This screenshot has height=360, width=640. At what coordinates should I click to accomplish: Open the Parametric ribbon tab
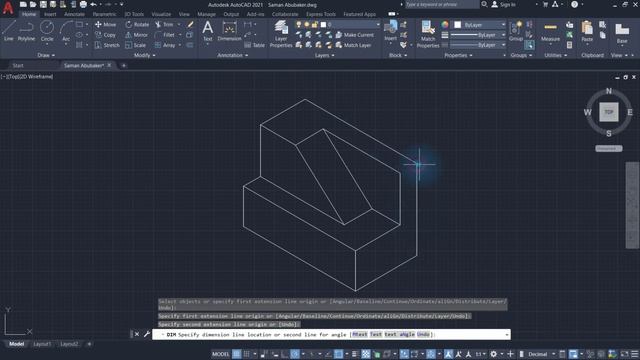(x=104, y=14)
